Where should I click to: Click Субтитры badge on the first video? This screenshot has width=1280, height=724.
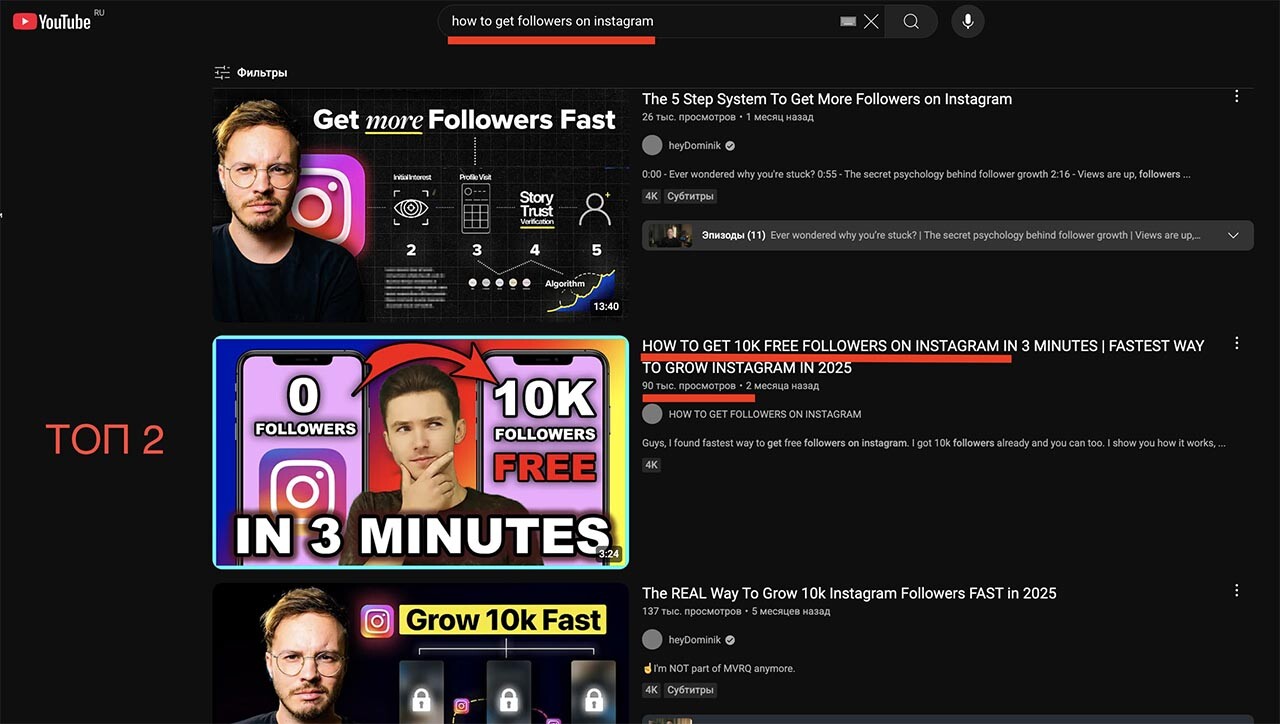coord(690,196)
